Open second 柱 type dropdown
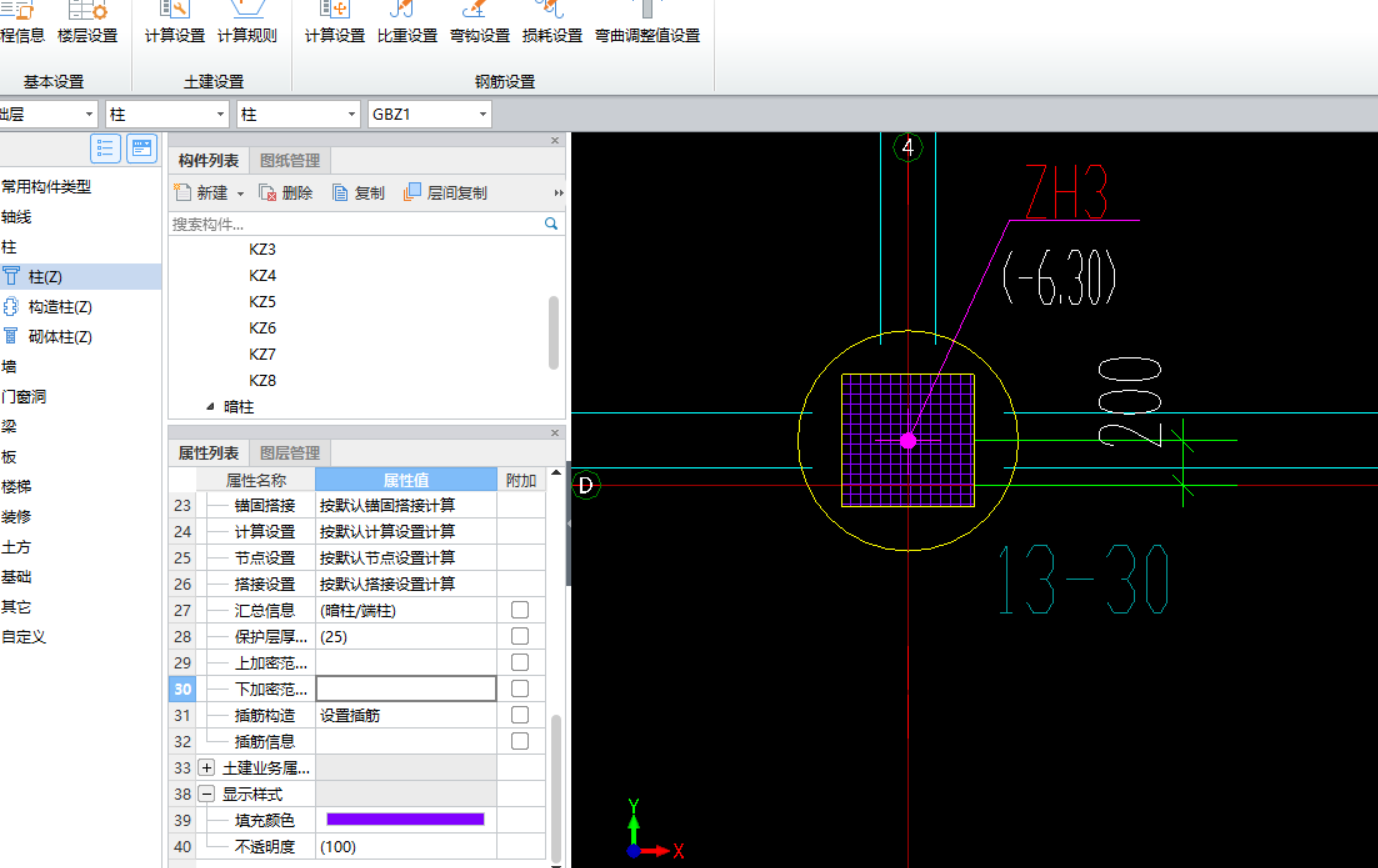The height and width of the screenshot is (868, 1378). 351,115
